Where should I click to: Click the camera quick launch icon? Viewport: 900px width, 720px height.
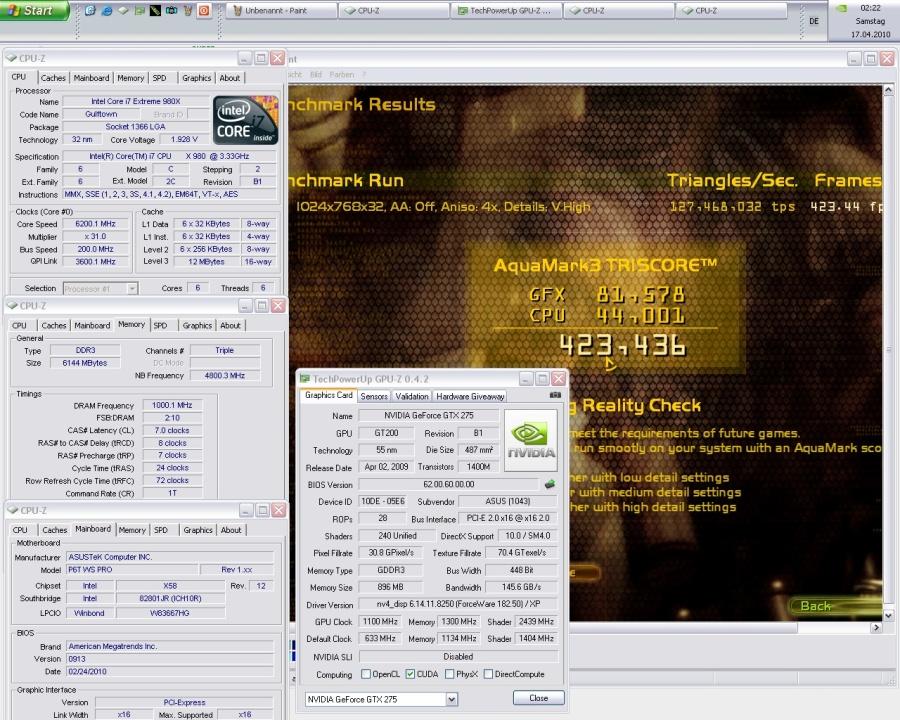(x=171, y=10)
